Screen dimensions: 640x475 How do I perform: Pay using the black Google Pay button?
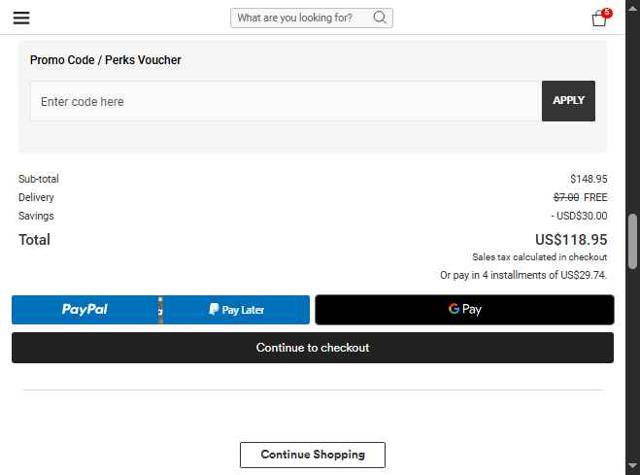(x=464, y=310)
